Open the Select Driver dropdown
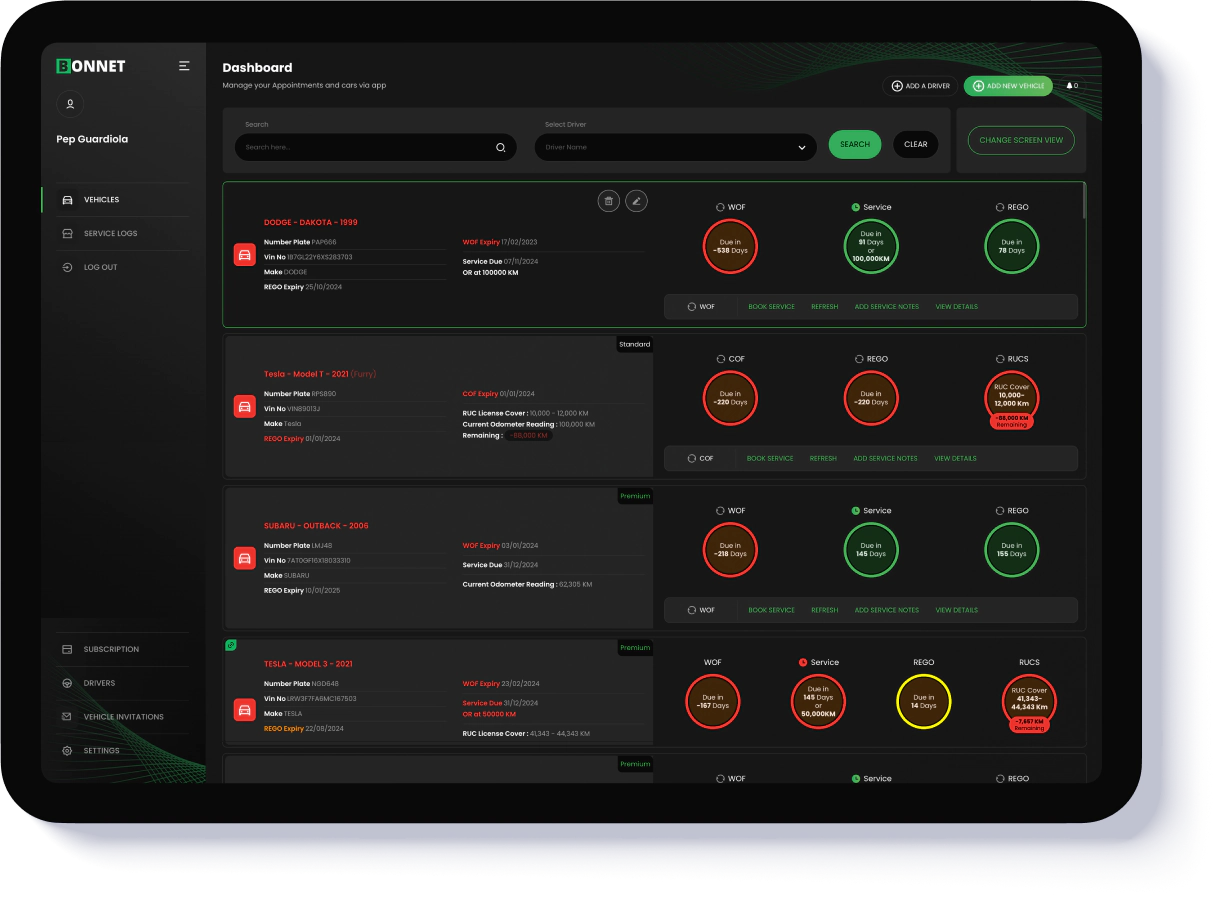This screenshot has width=1214, height=916. (x=674, y=147)
